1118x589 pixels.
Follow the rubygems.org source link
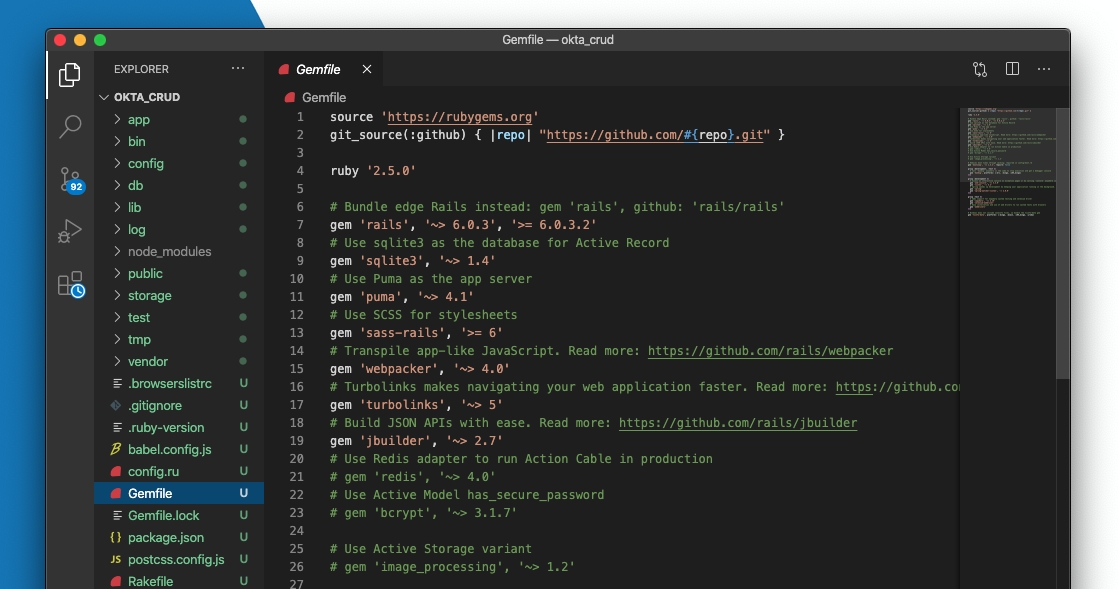462,116
